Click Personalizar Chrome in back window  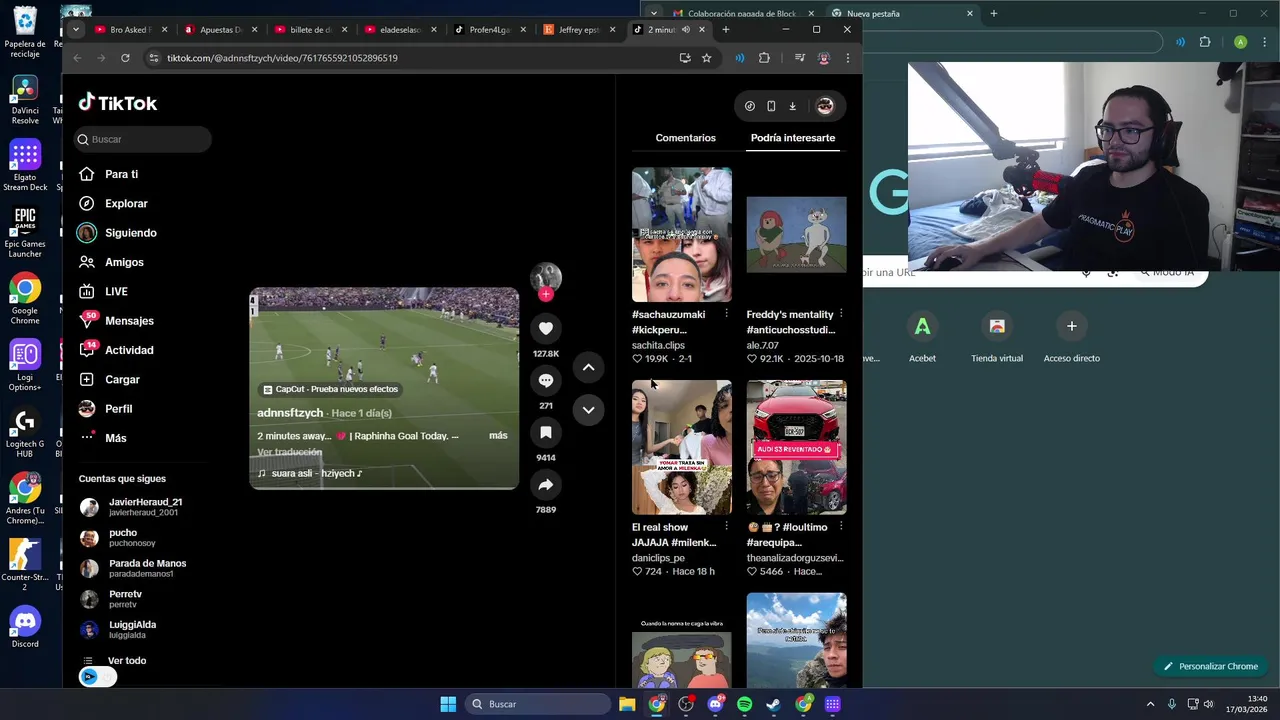1209,666
